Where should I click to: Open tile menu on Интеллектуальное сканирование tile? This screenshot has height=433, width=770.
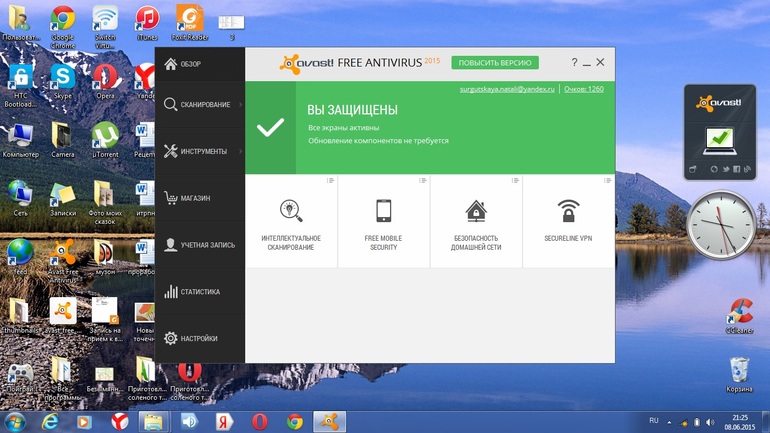pyautogui.click(x=330, y=181)
